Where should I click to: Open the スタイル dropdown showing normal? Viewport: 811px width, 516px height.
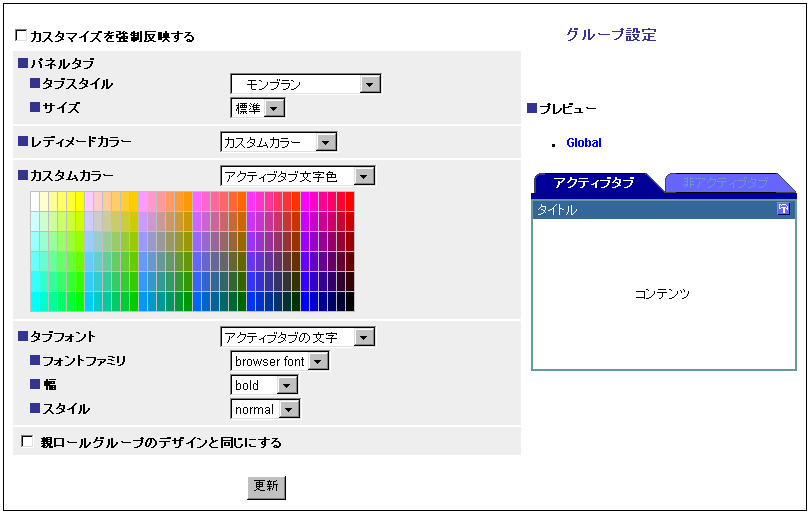click(x=265, y=409)
